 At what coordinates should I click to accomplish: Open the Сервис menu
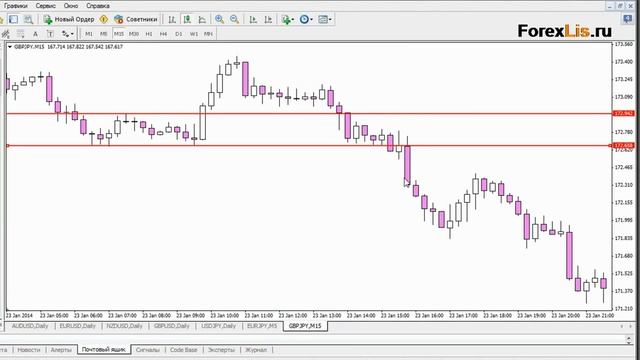coord(45,6)
